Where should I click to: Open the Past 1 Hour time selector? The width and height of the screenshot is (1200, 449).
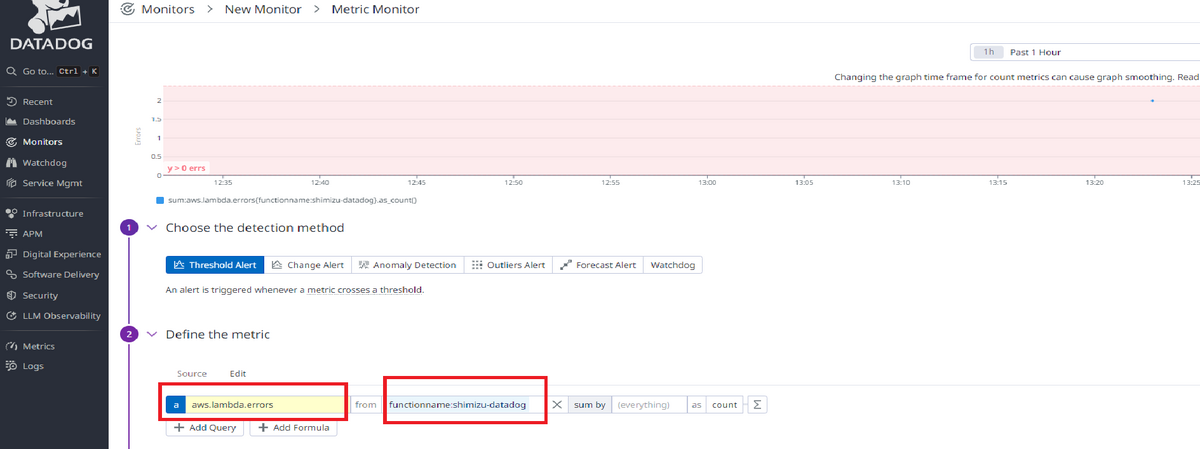(1085, 52)
